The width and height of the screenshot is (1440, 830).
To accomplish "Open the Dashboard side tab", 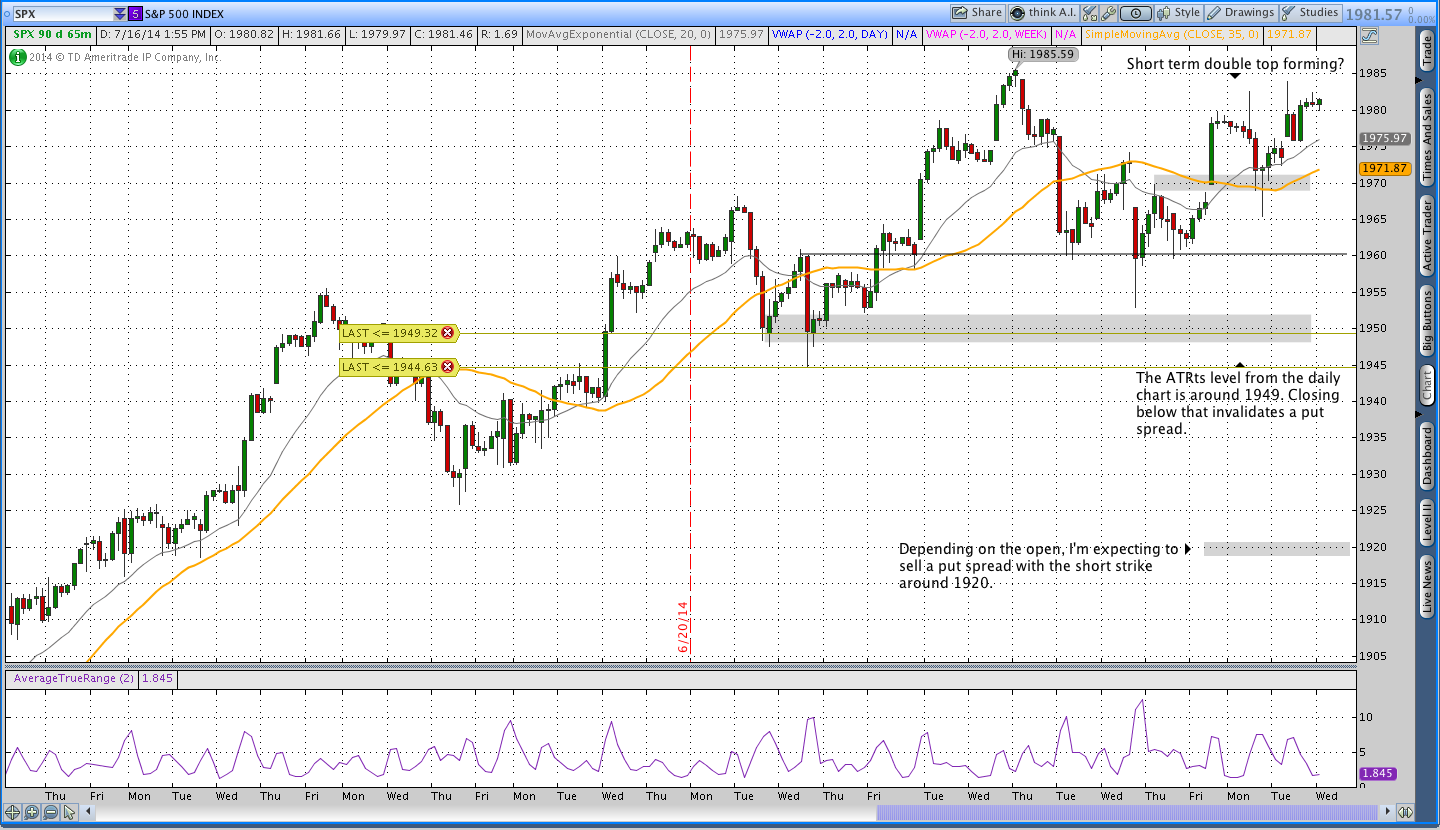I will 1428,455.
